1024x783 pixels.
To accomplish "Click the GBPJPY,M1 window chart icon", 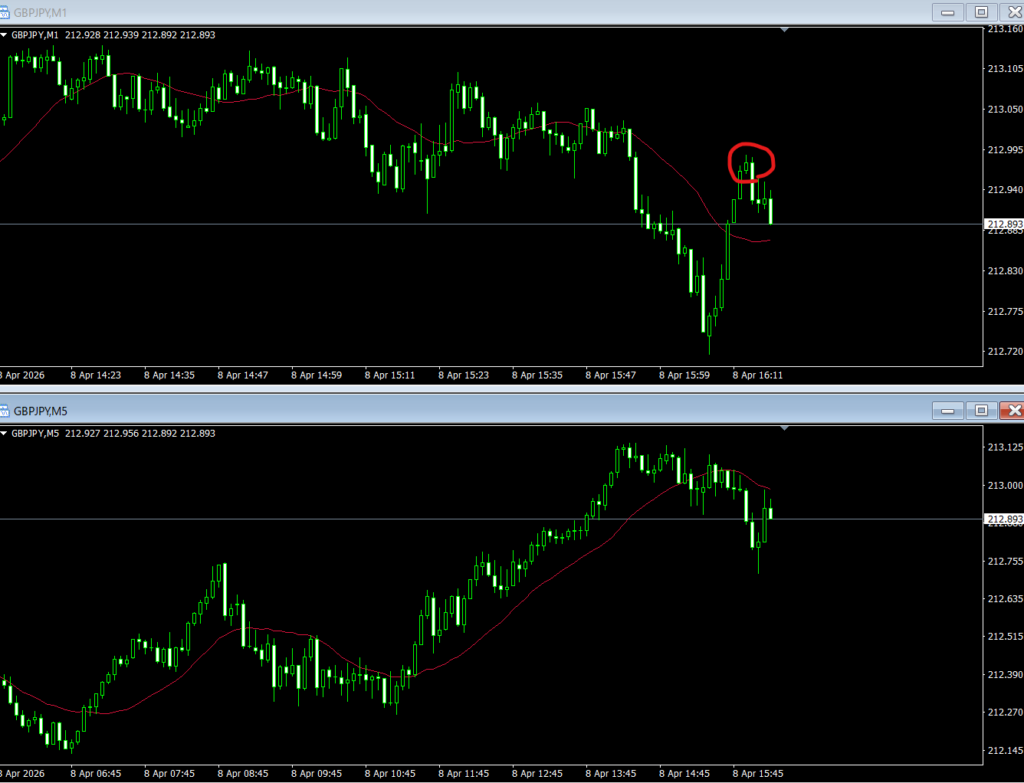I will [6, 12].
